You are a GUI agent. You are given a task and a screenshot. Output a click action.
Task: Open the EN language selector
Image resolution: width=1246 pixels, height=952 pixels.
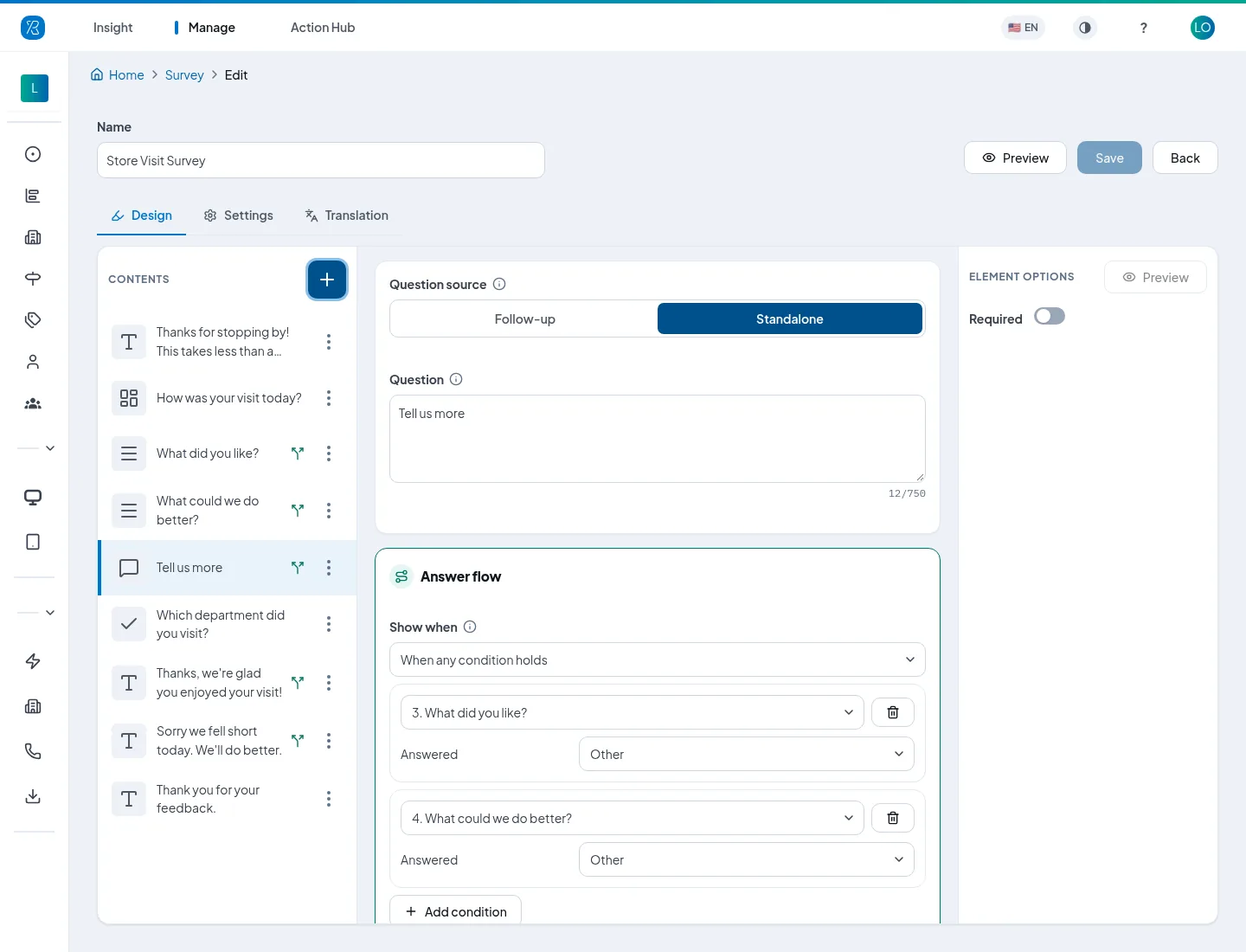click(x=1023, y=28)
